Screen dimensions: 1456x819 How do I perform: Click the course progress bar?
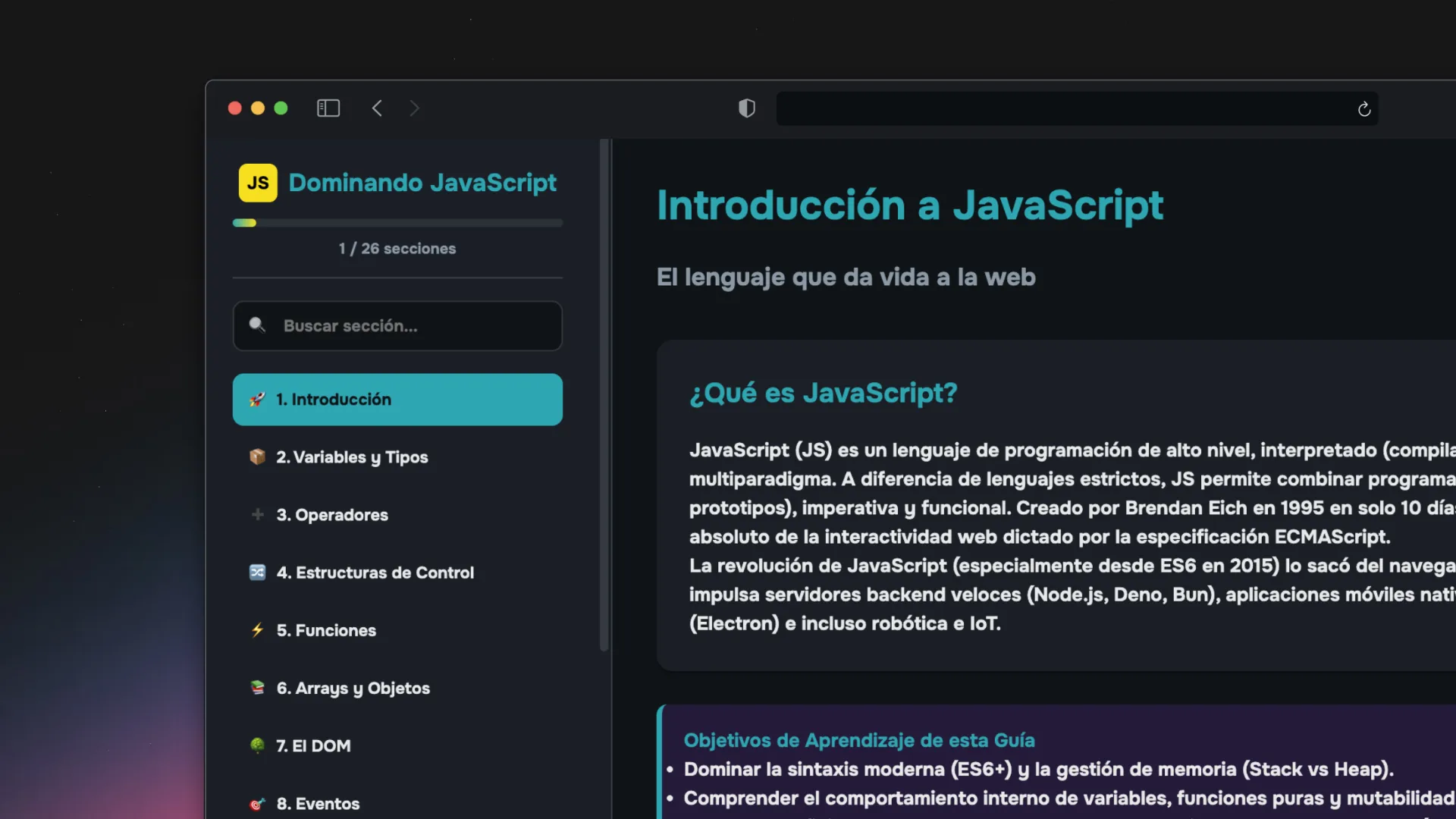point(397,223)
